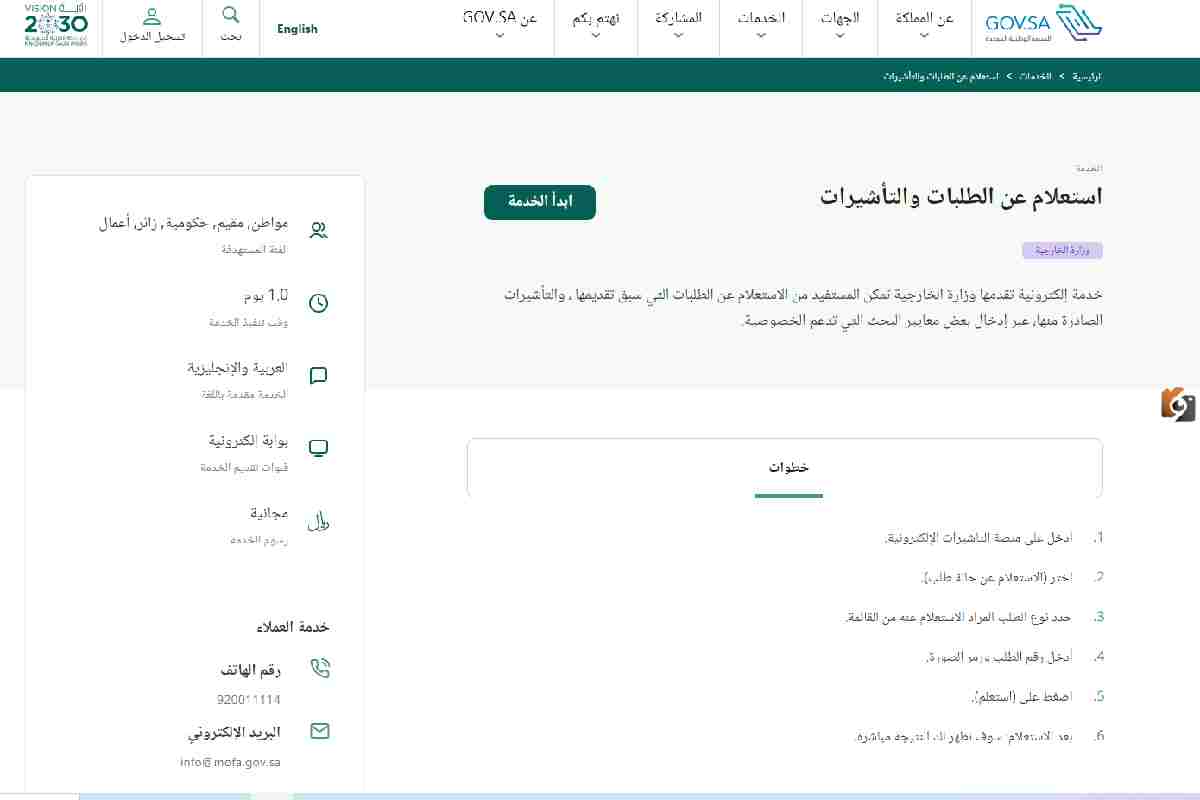Go to الرئيسية in the breadcrumb
Screen dimensions: 1200x800
click(x=1088, y=76)
